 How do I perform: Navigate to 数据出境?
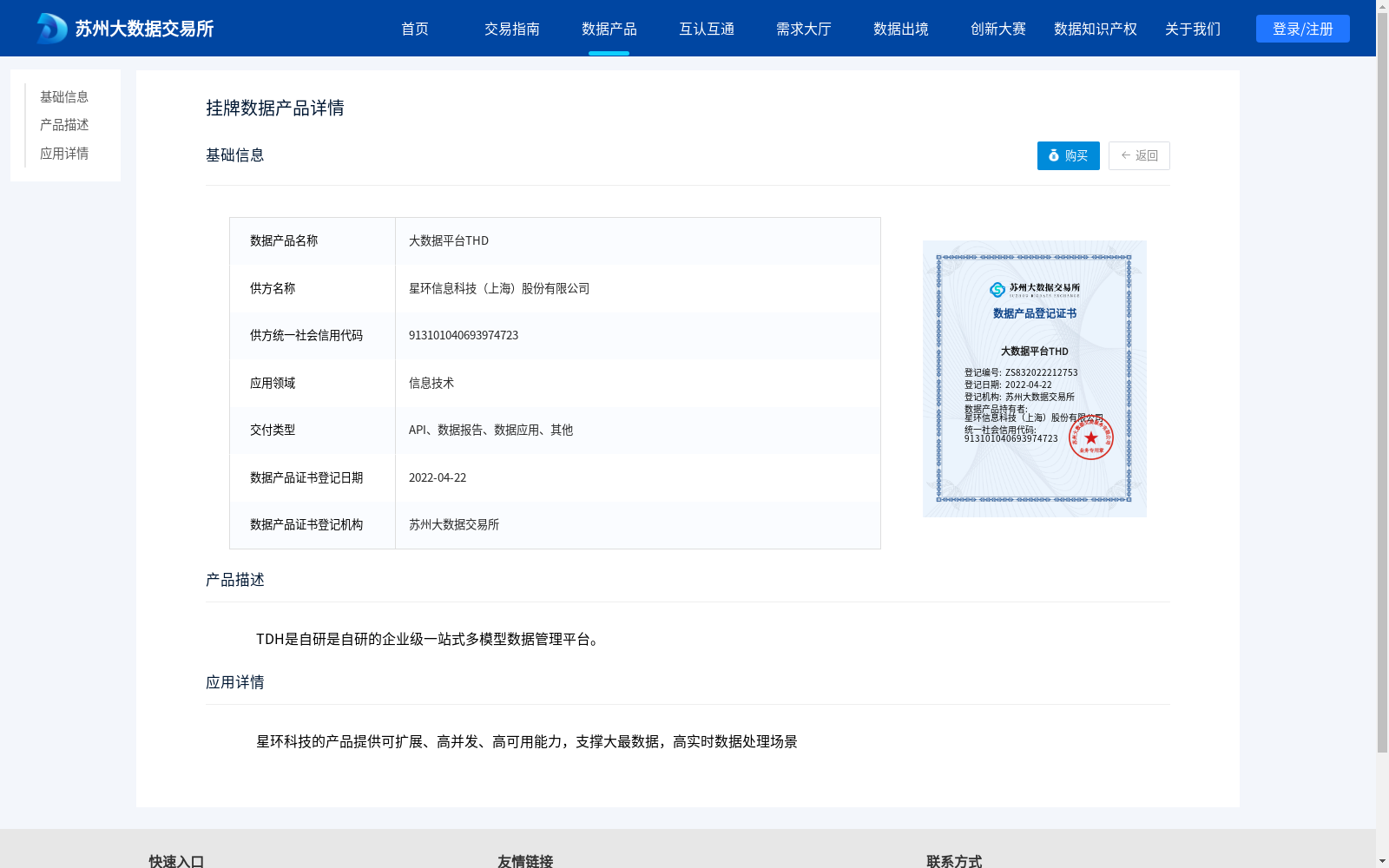pyautogui.click(x=901, y=29)
